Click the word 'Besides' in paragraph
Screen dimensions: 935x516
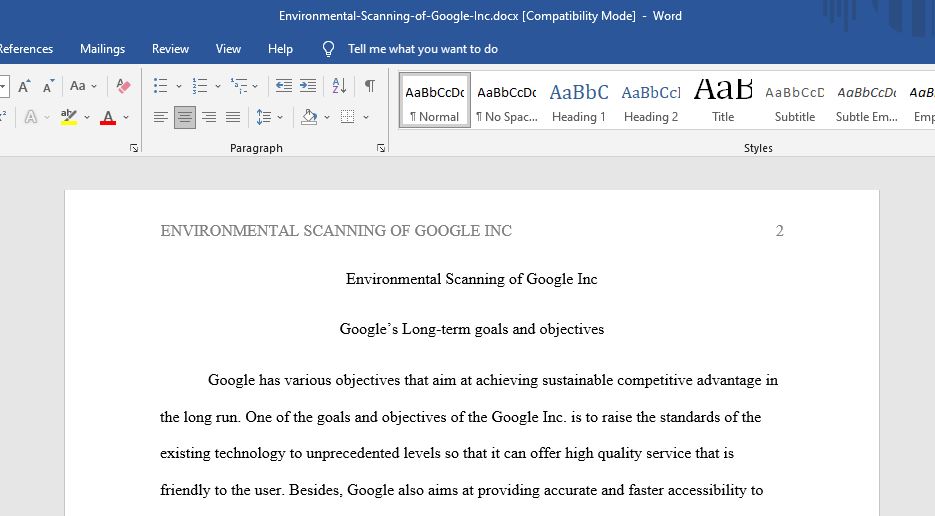(315, 490)
